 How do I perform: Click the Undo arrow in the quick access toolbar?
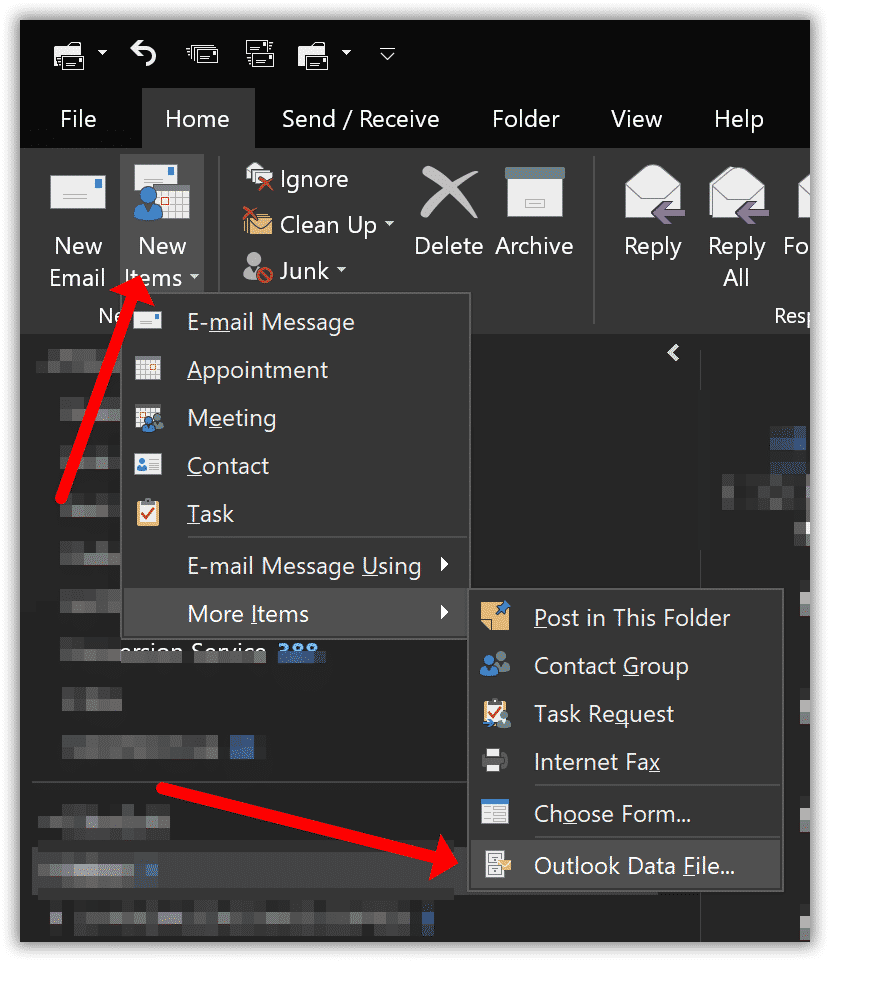point(143,54)
